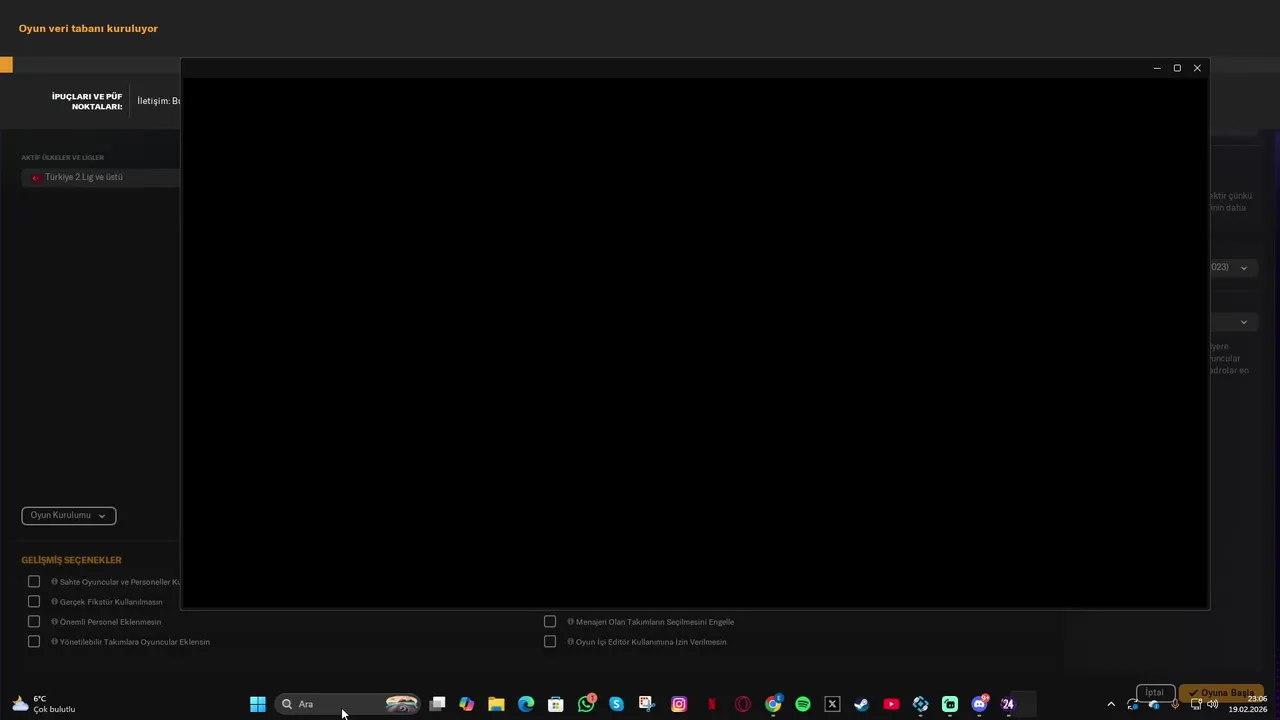The image size is (1280, 720).
Task: Close the black overlay window
Action: [x=1197, y=68]
